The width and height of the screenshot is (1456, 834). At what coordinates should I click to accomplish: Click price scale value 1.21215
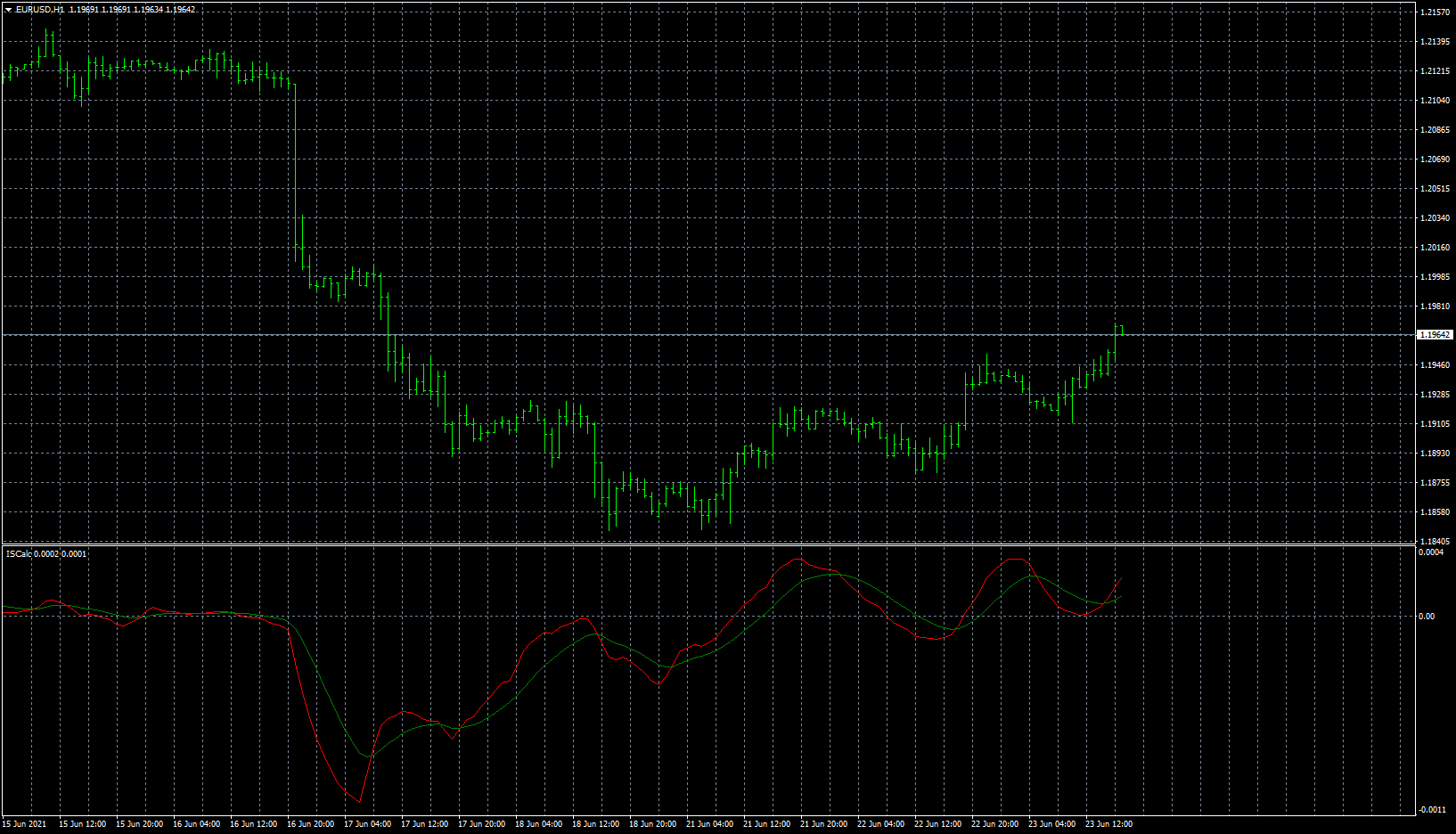1435,71
